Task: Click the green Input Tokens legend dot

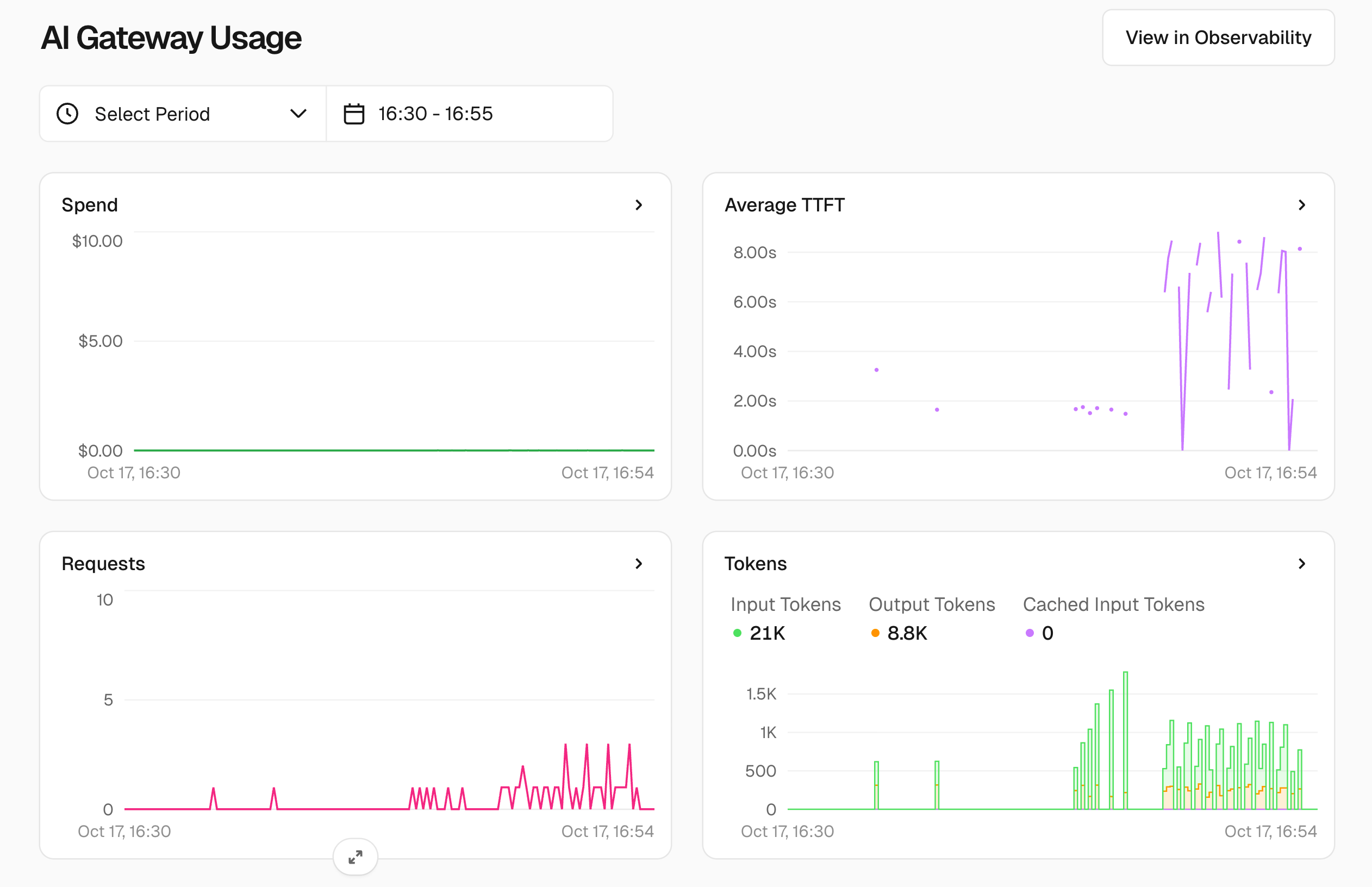Action: point(737,633)
